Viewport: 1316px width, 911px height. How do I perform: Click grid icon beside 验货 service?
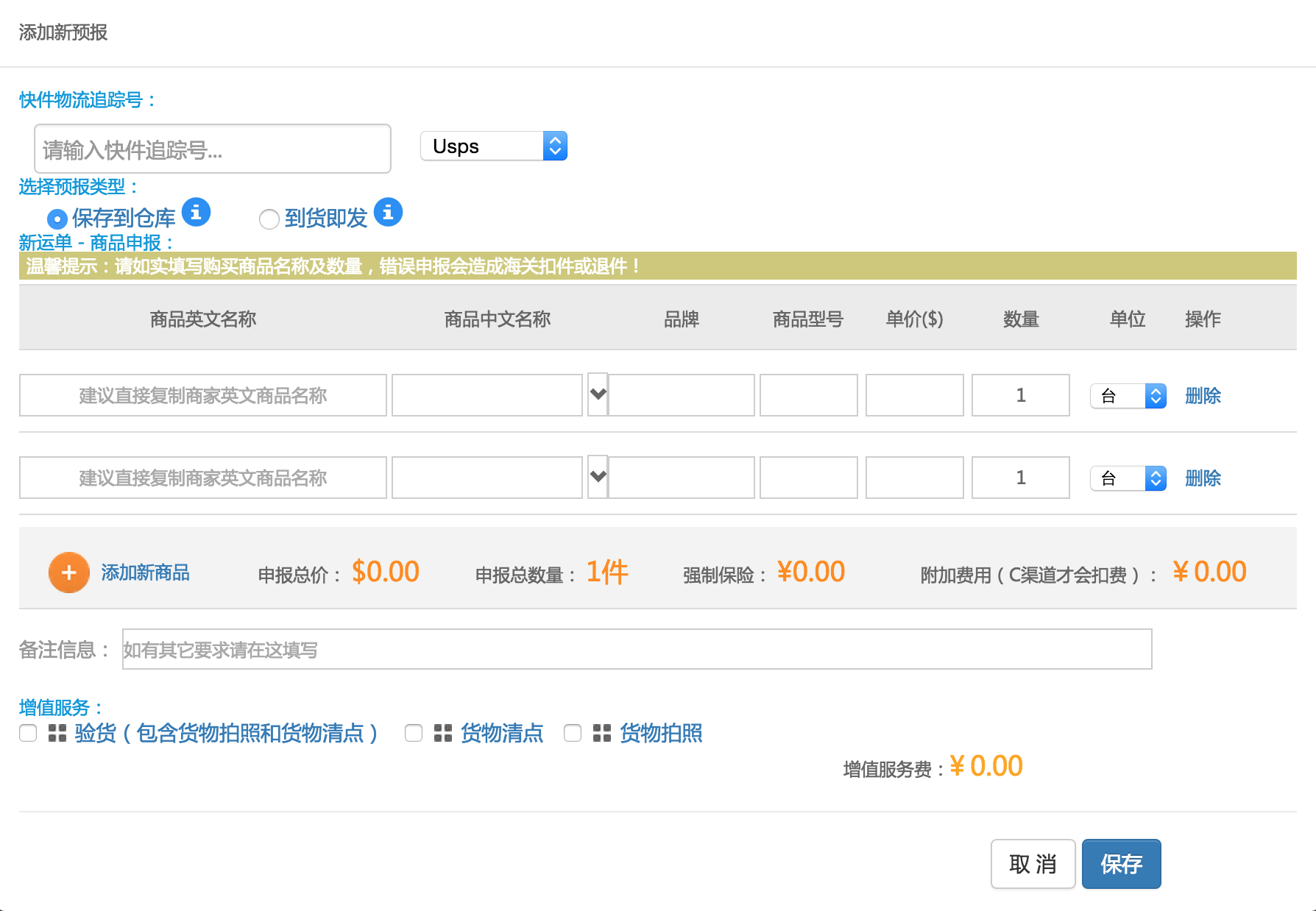57,733
